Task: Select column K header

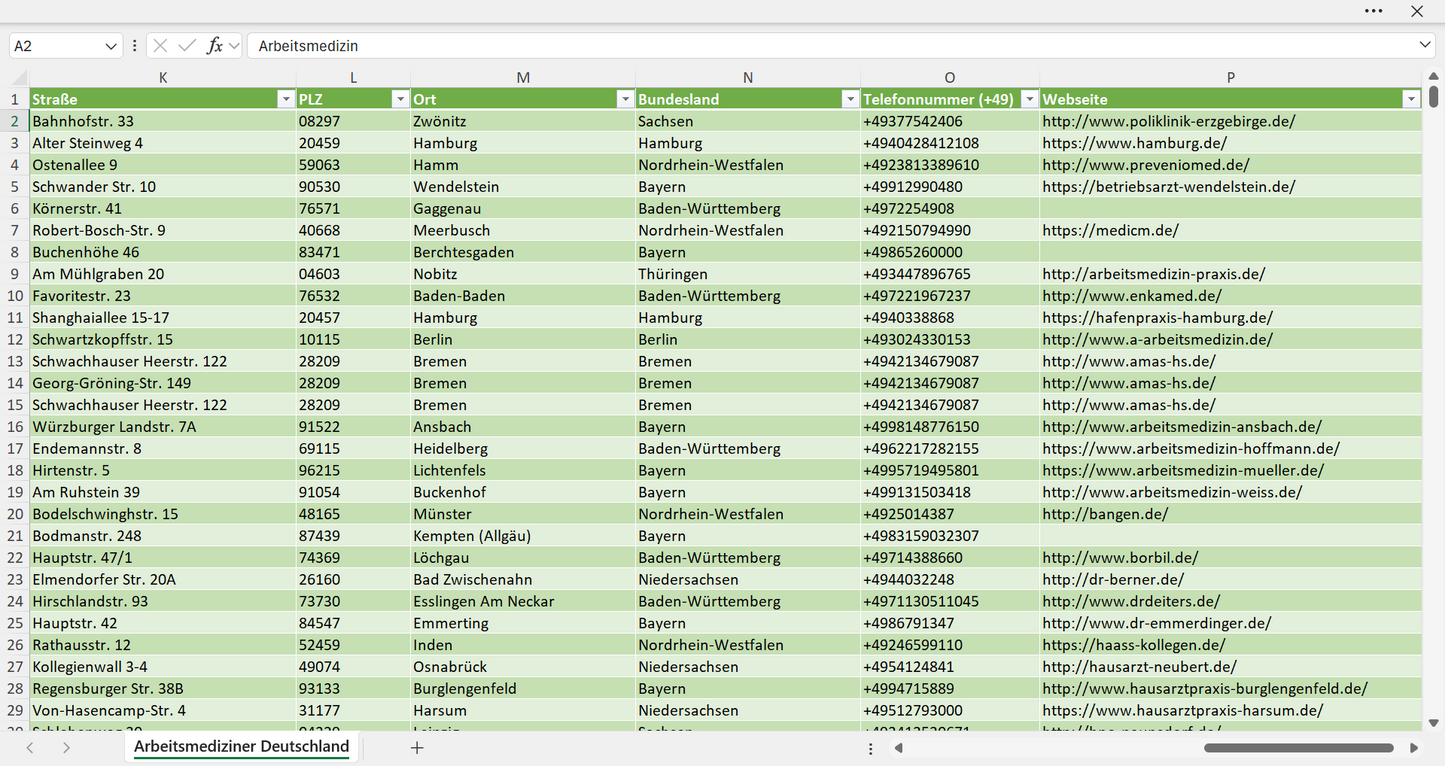Action: point(163,77)
